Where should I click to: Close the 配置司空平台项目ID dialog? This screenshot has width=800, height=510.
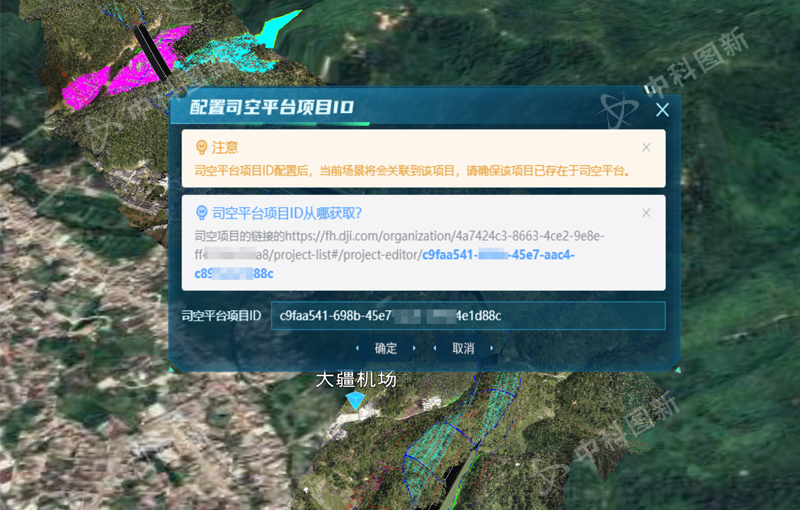(x=661, y=111)
